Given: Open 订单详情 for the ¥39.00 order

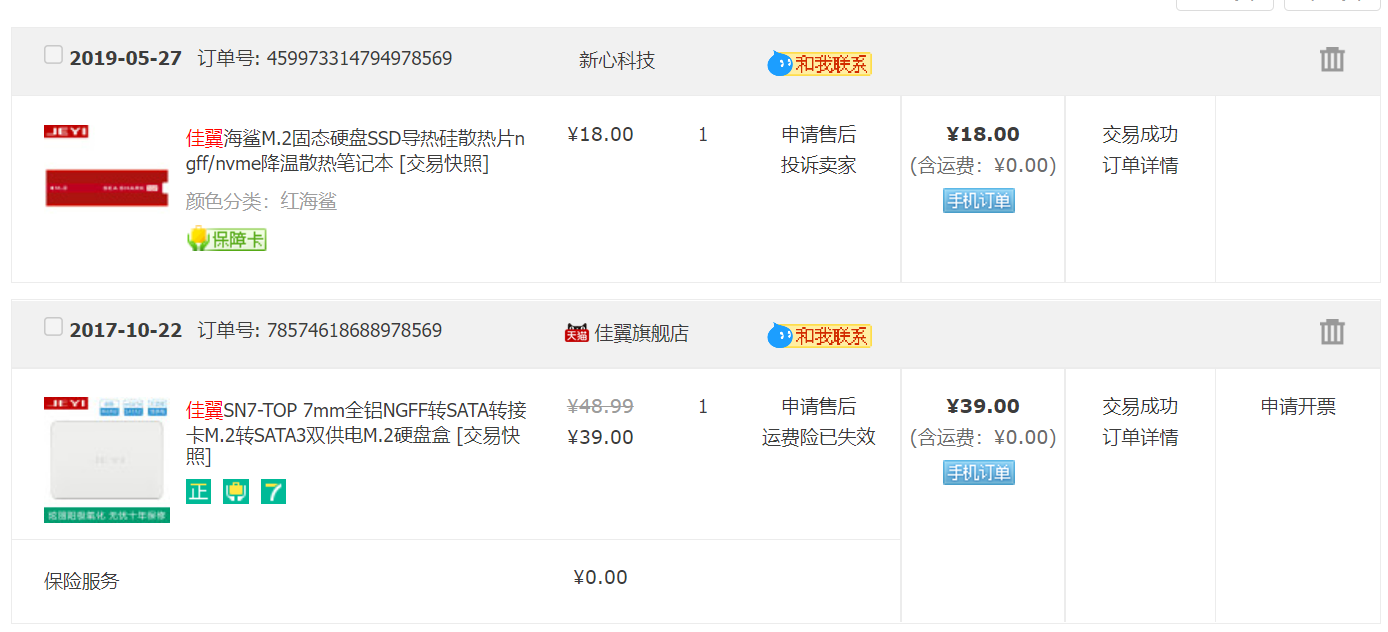Looking at the screenshot, I should [x=1140, y=437].
